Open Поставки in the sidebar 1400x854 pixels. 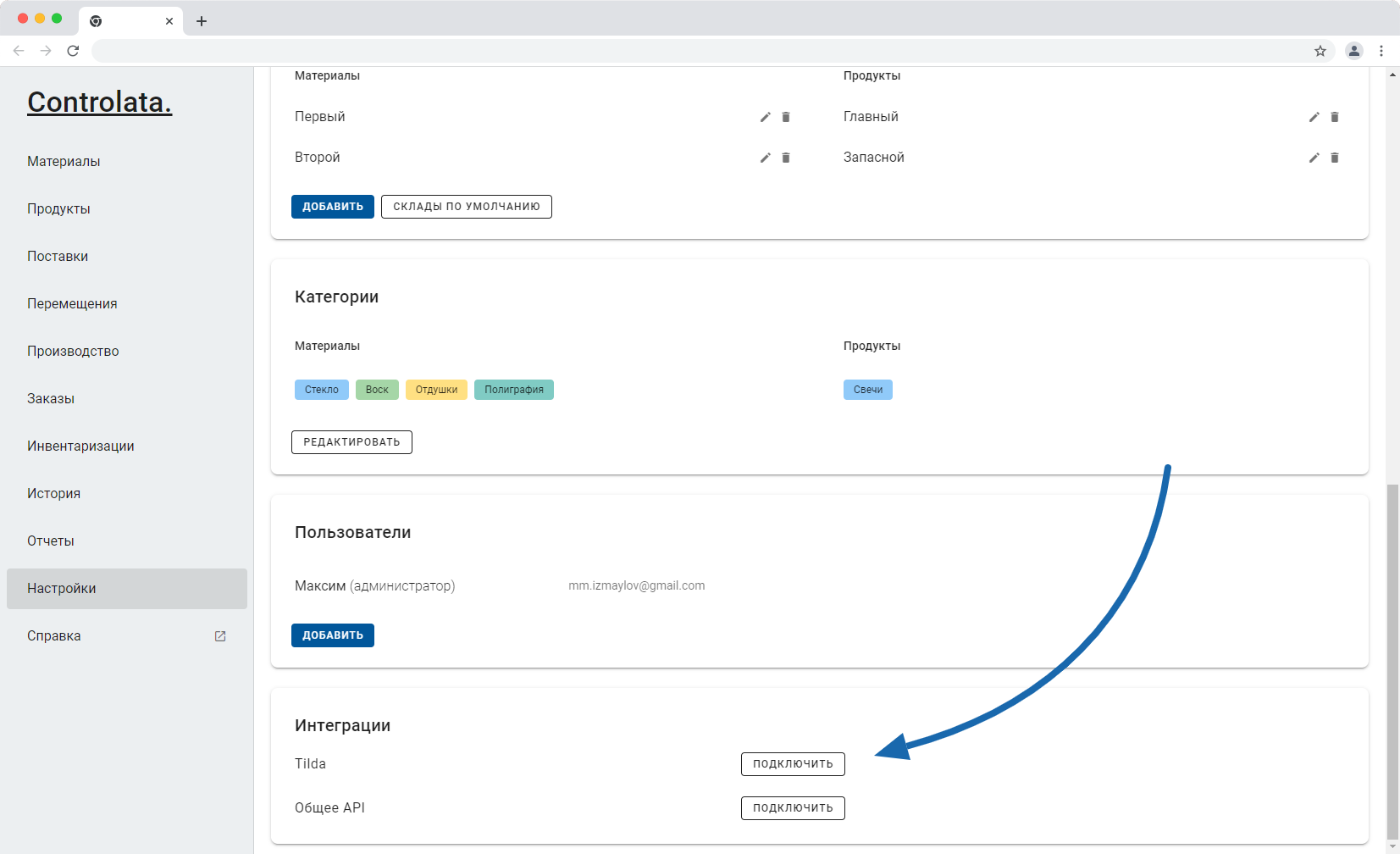coord(127,257)
